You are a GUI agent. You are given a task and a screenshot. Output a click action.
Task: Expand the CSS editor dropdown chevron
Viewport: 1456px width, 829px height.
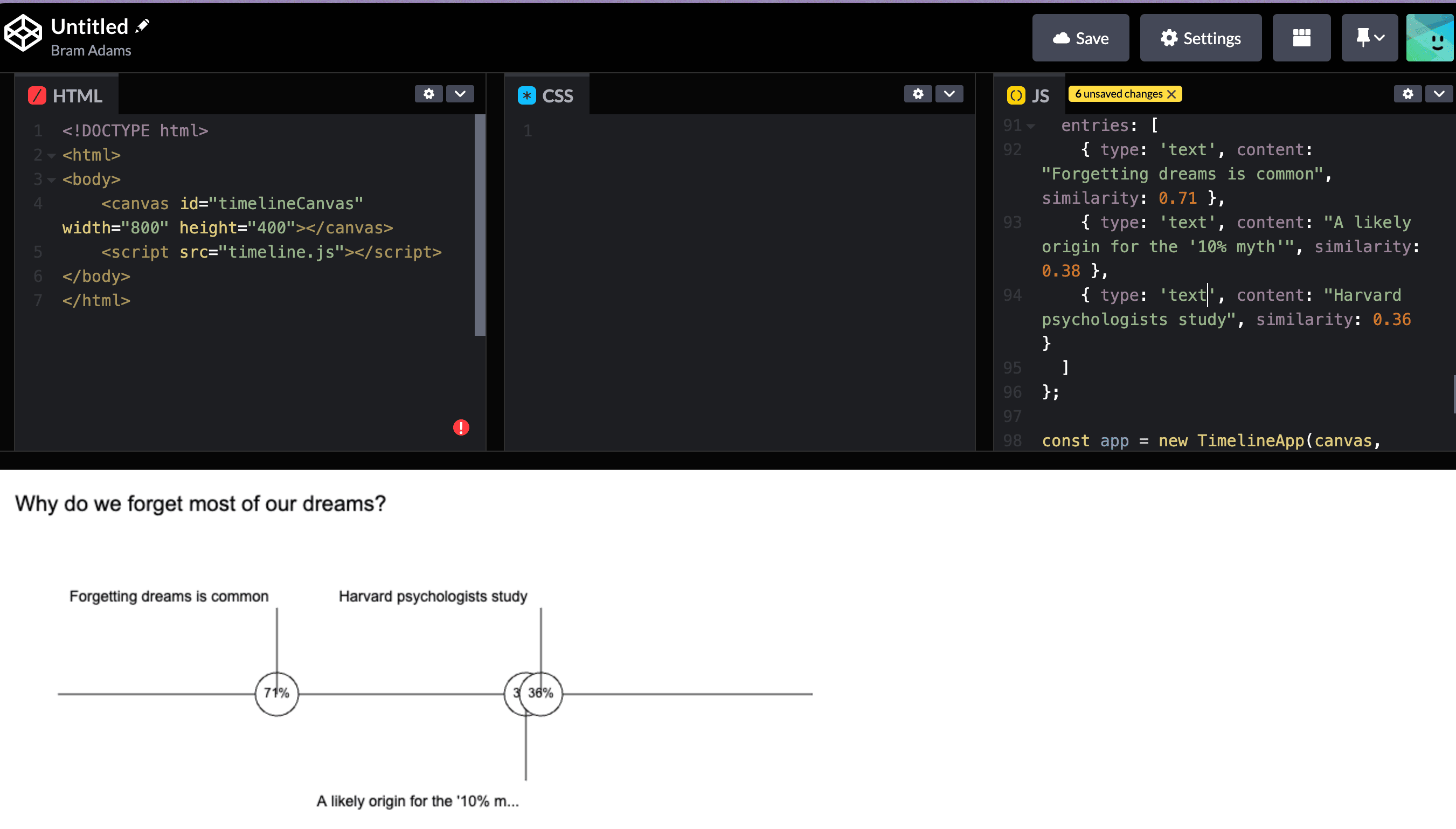coord(949,94)
